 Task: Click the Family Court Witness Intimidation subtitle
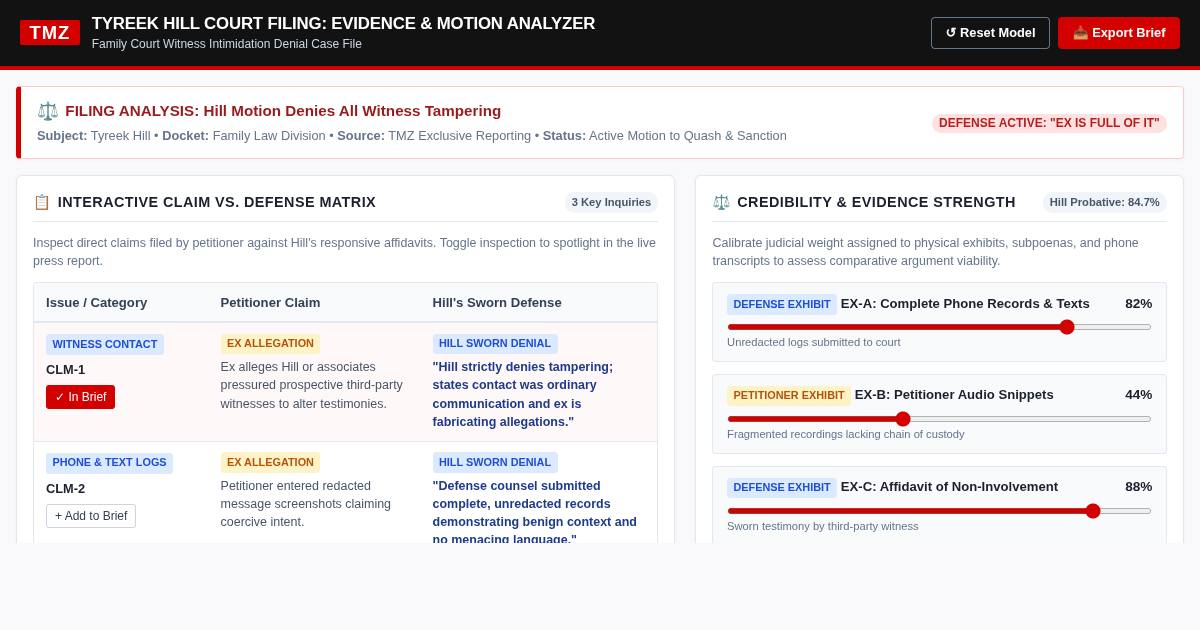(227, 44)
